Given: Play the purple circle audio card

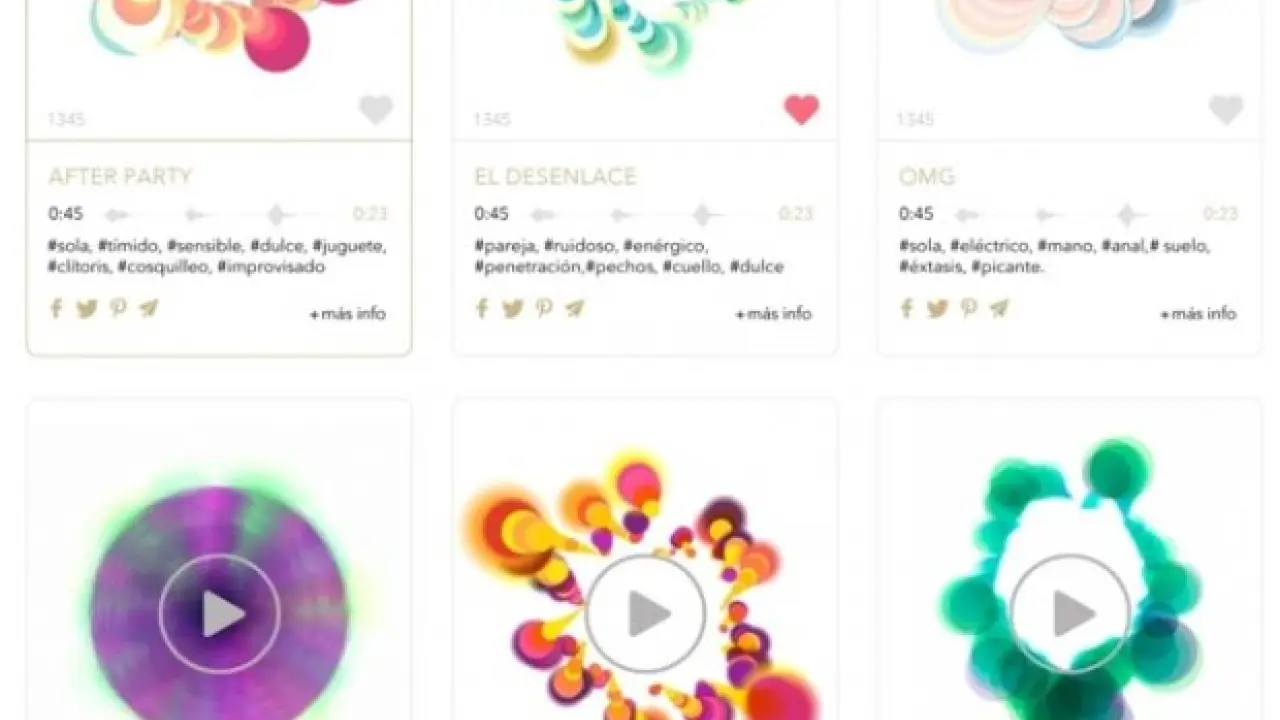Looking at the screenshot, I should pos(220,613).
